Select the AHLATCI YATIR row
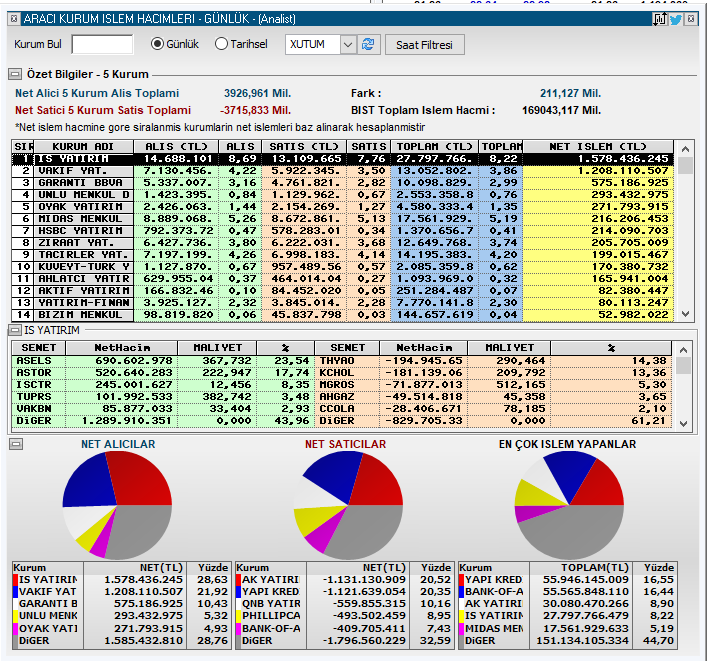707x661 pixels. pyautogui.click(x=343, y=279)
